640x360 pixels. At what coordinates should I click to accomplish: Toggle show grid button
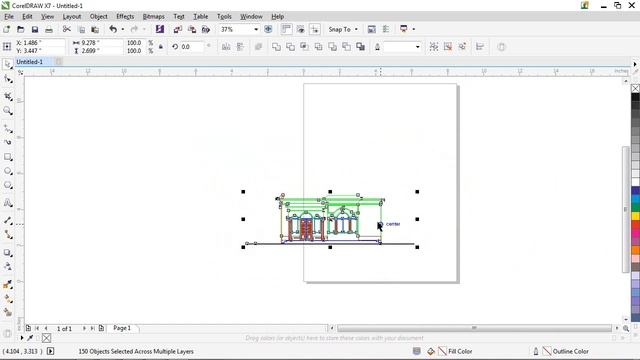[x=300, y=29]
